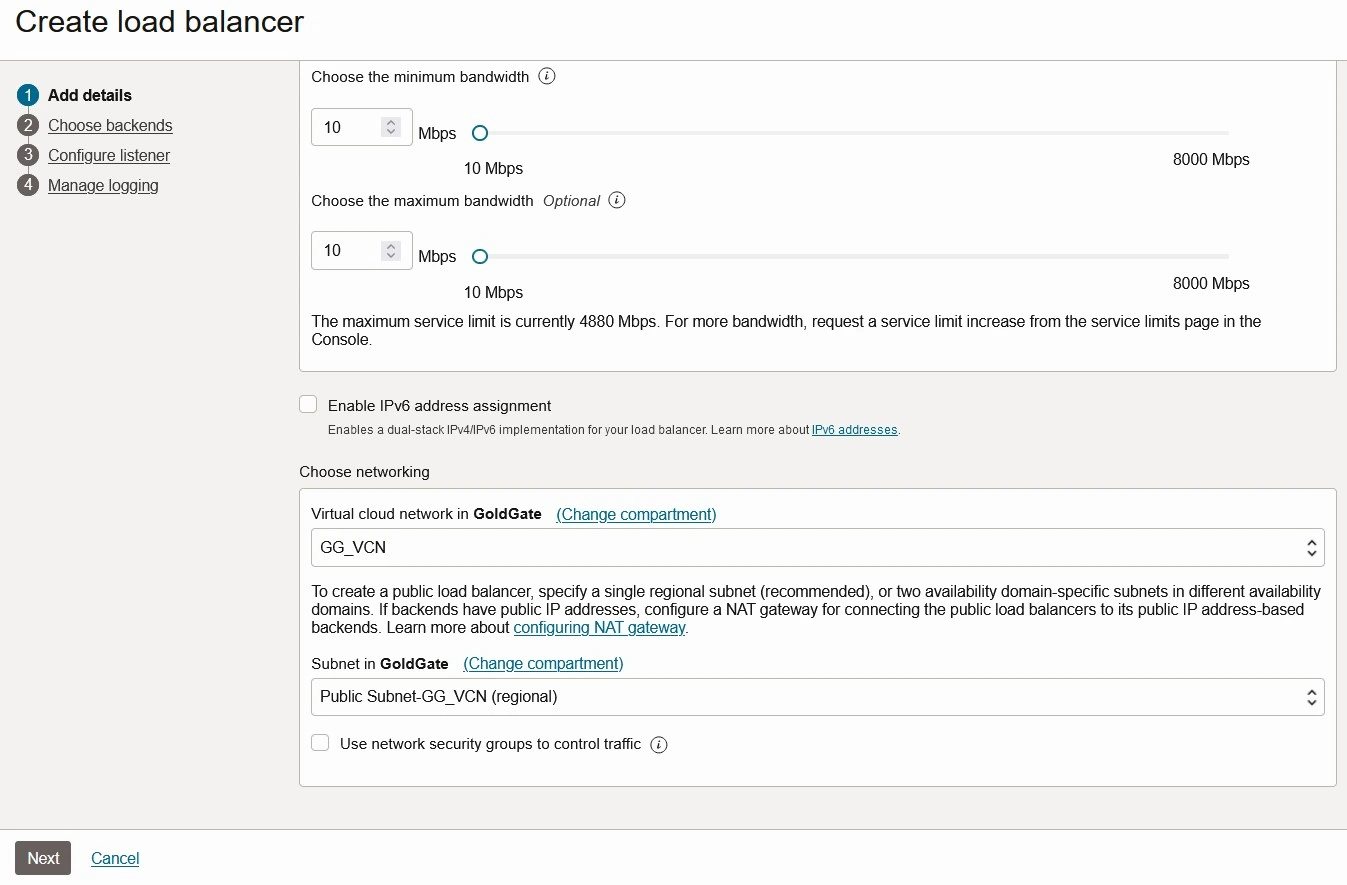
Task: Go to the Choose backends step
Action: 111,125
